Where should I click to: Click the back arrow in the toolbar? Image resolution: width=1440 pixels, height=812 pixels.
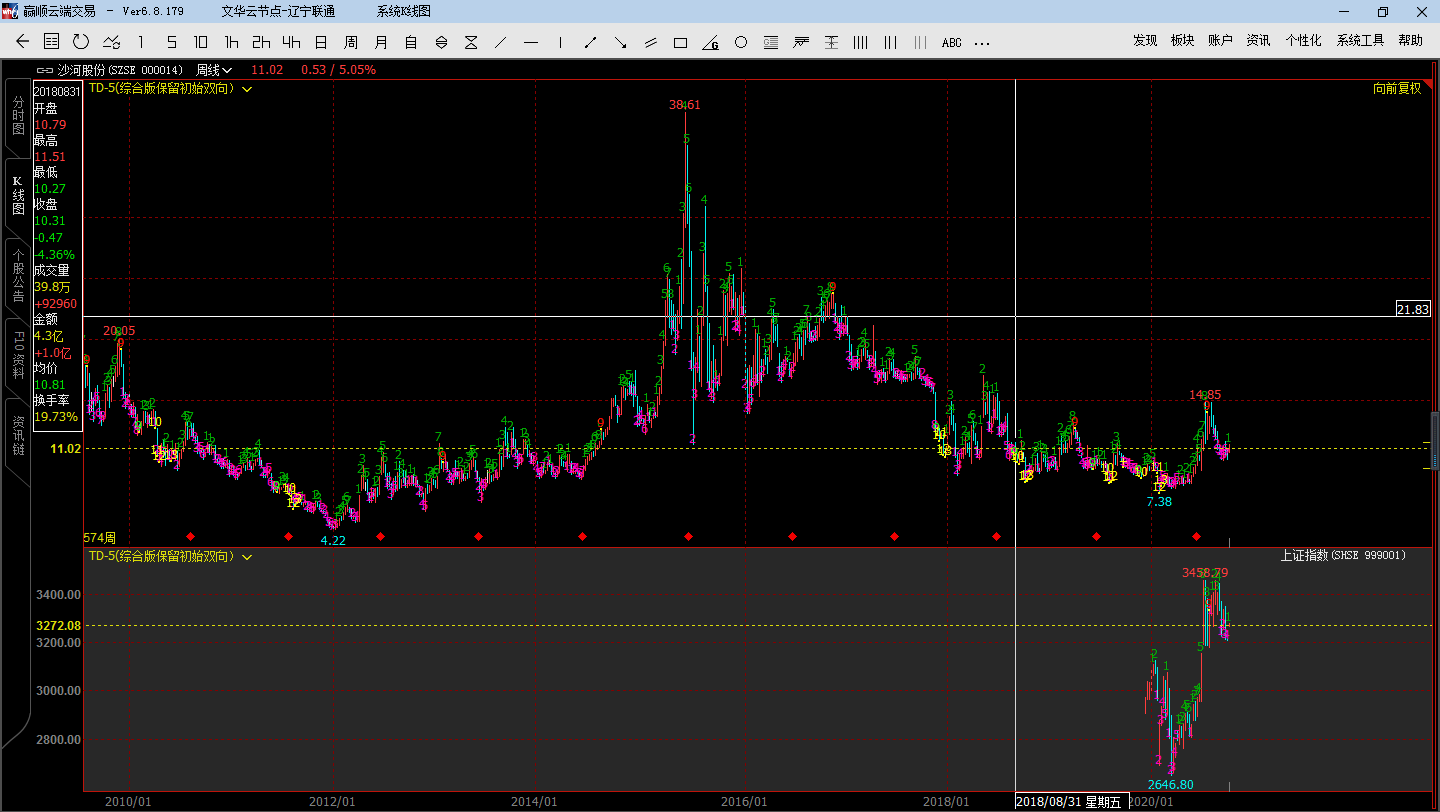[23, 42]
